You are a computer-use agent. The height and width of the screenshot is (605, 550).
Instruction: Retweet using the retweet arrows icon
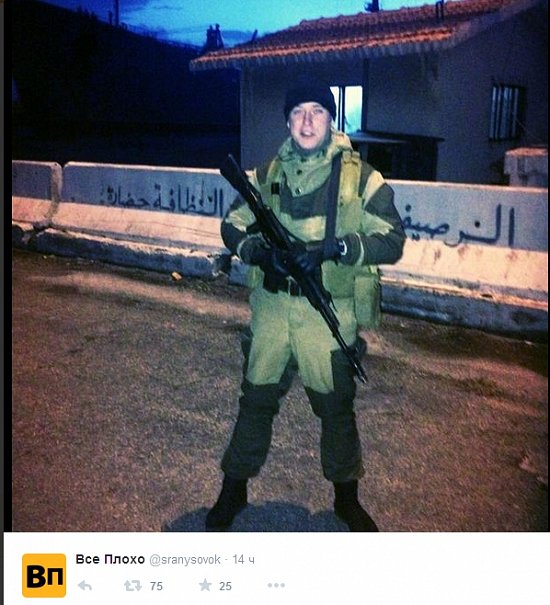(x=132, y=586)
